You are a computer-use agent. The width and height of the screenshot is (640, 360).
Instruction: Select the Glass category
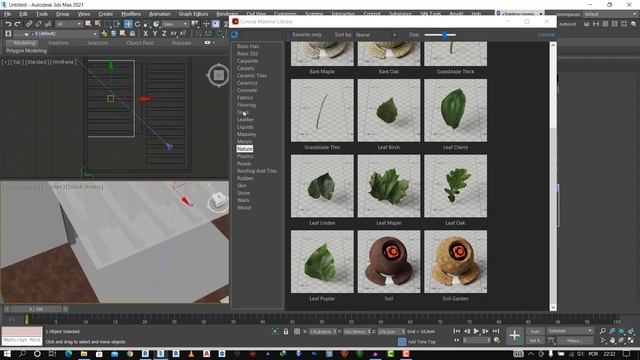click(242, 112)
